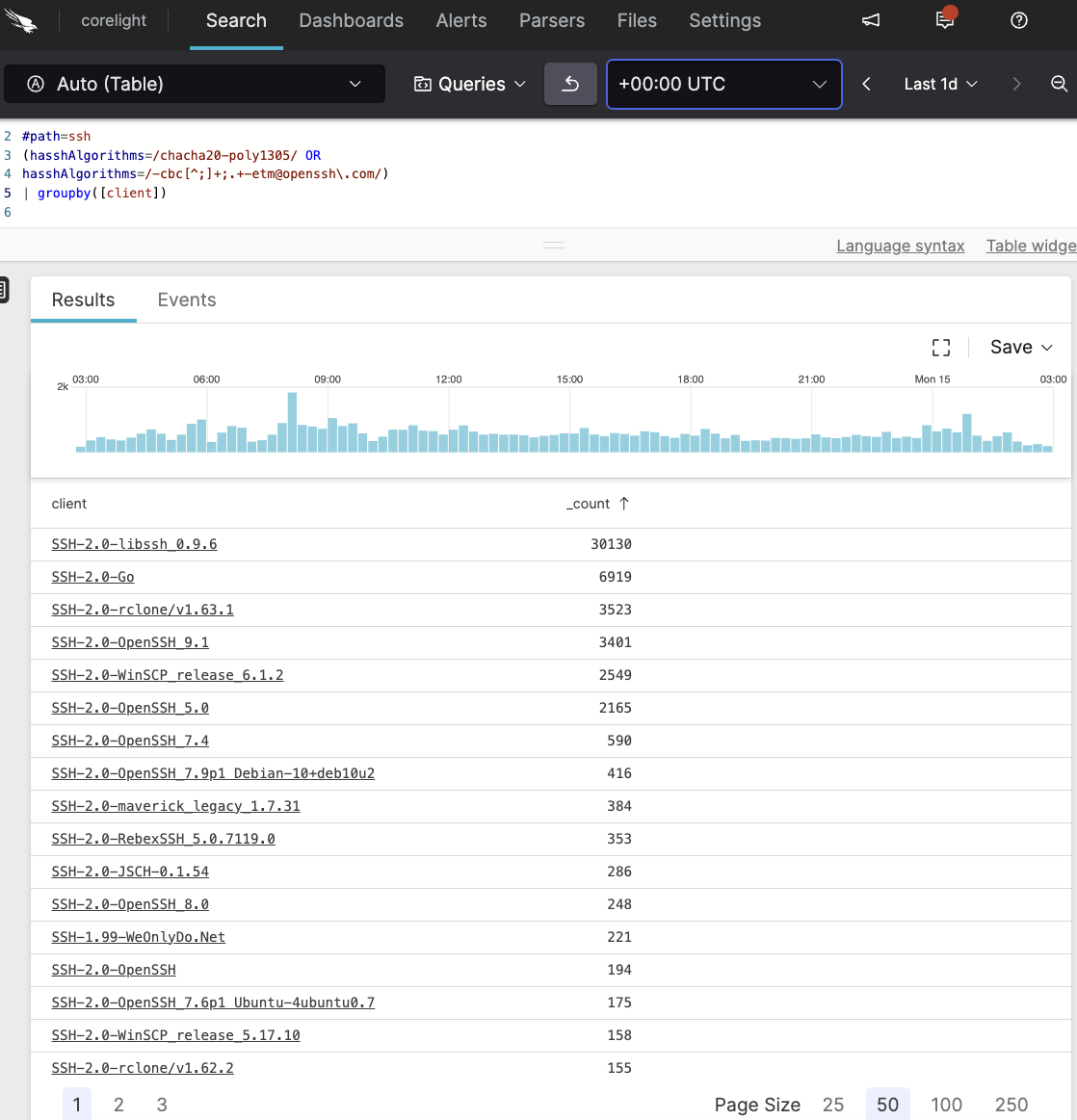Open notifications with the red badge
The width and height of the screenshot is (1077, 1120).
click(944, 20)
